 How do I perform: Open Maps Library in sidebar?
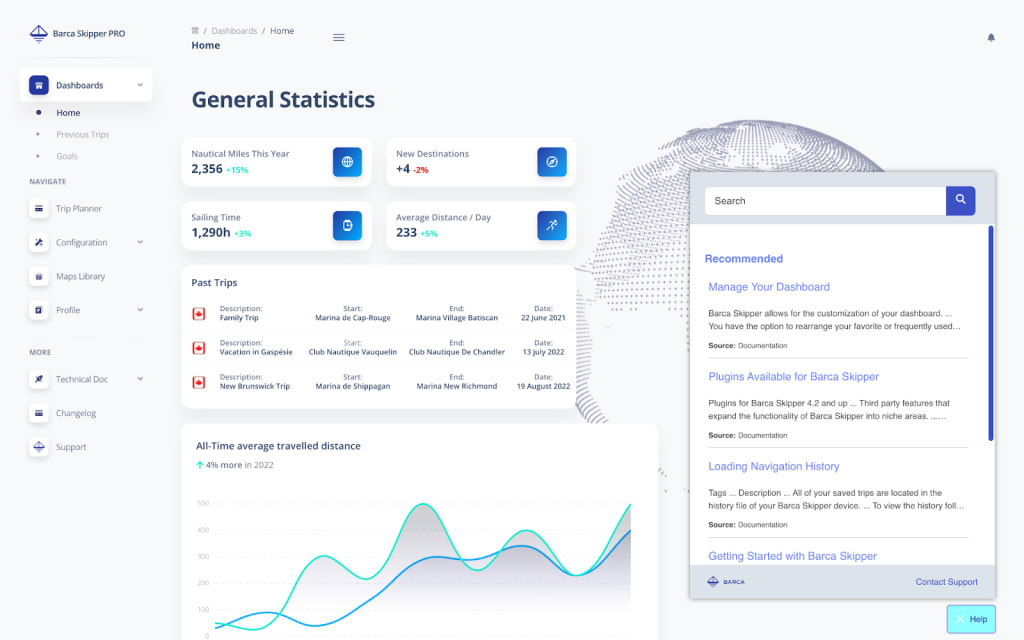[80, 277]
